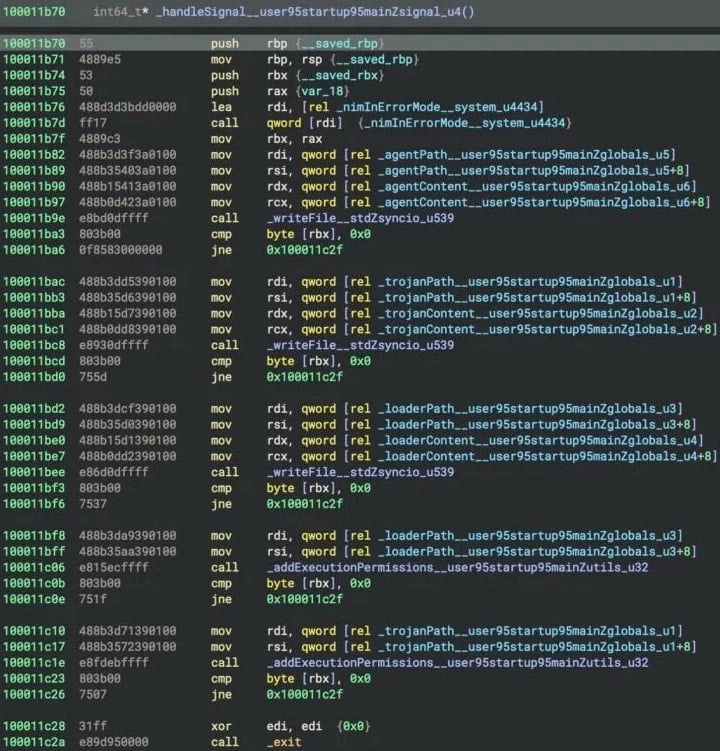Open _writeFile__stdZsyncio_u539 call target at 100011b9e
720x751 pixels.
(x=360, y=218)
